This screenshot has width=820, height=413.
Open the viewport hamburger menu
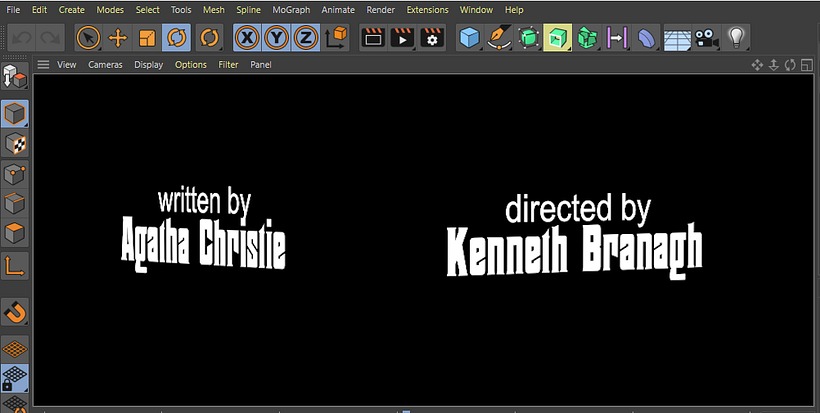click(x=43, y=64)
